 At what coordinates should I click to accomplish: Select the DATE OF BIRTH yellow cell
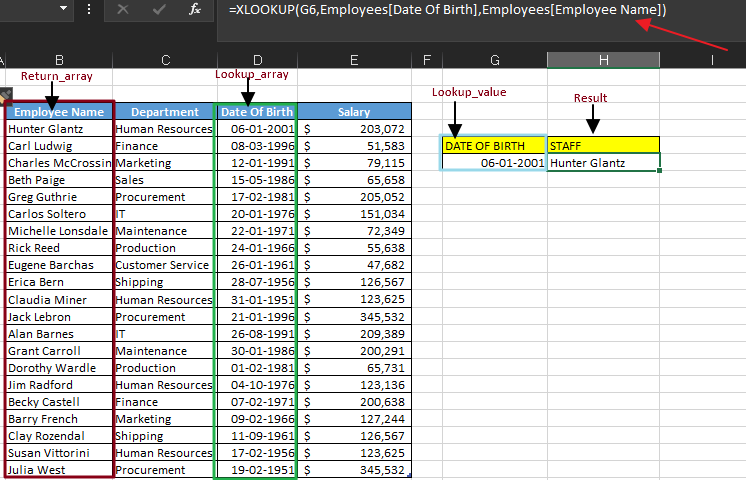494,146
